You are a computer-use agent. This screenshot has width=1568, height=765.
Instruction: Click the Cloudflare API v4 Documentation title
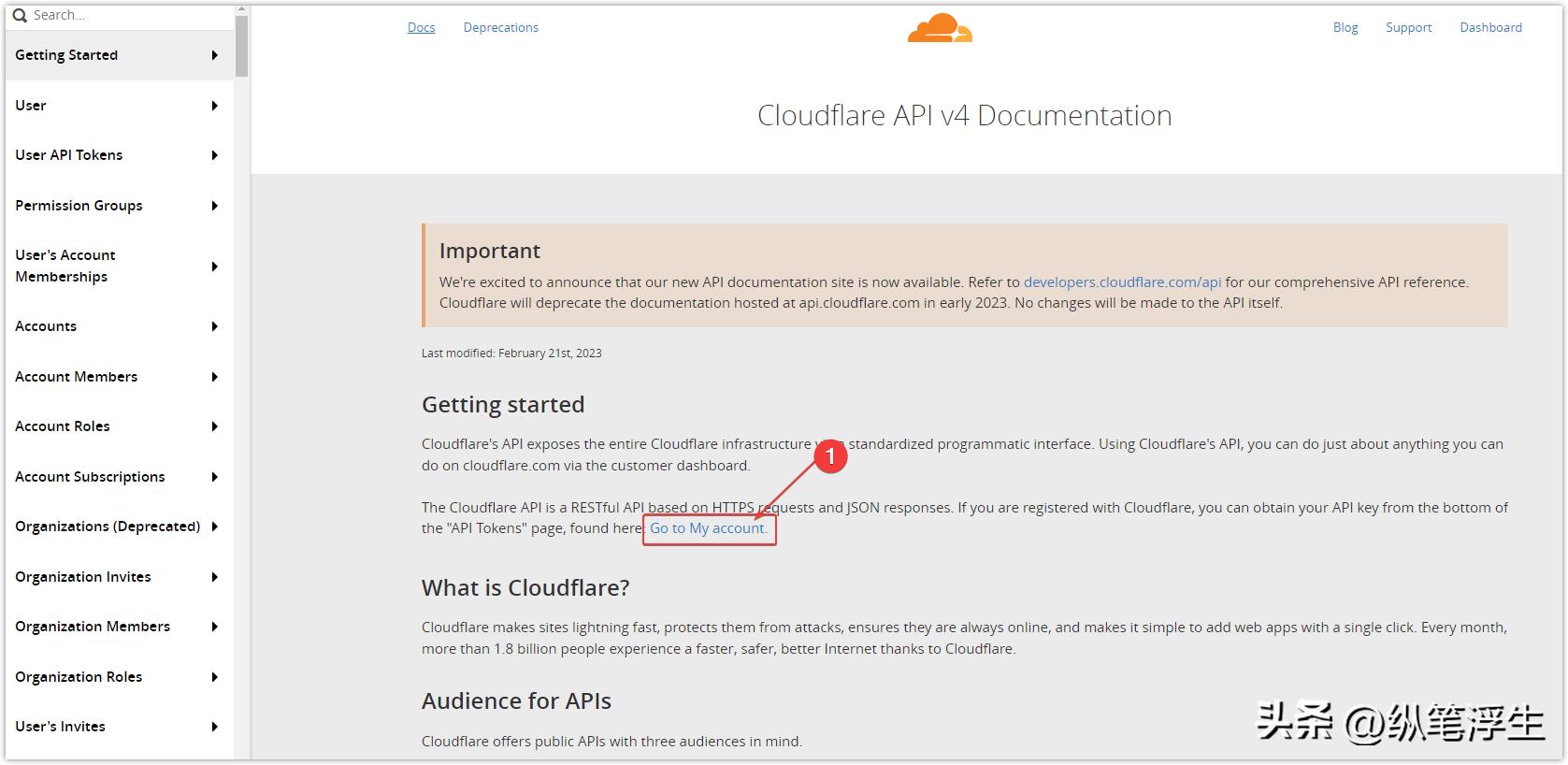965,115
